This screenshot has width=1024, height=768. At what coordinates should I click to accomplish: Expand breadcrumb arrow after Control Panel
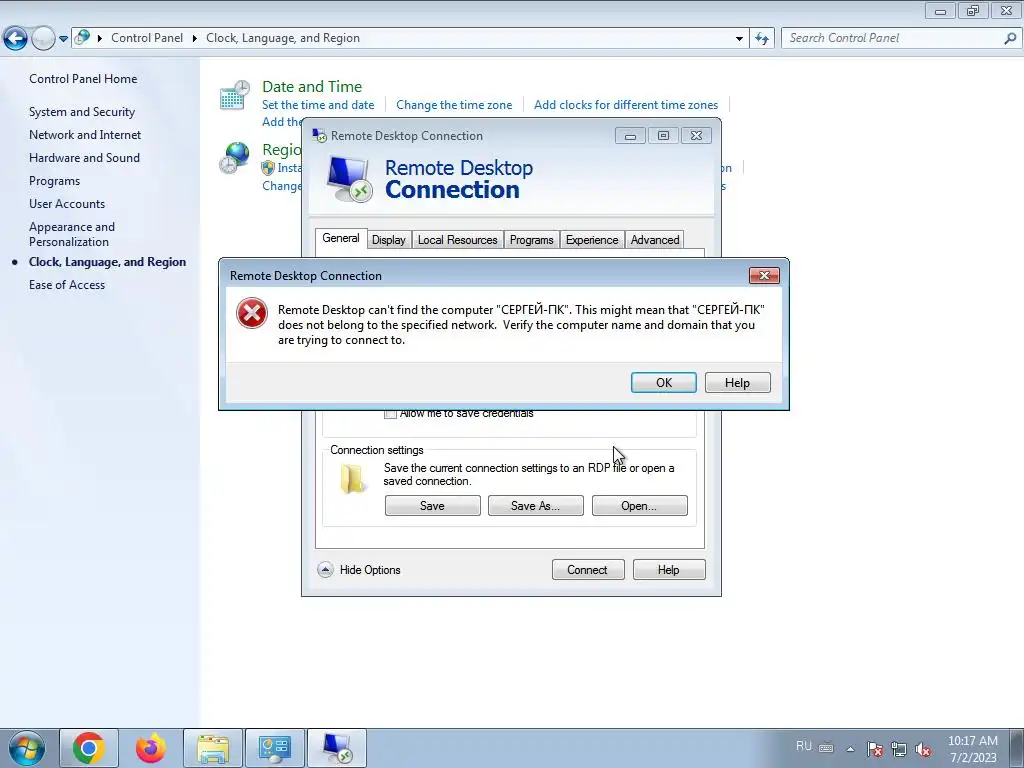(x=195, y=38)
